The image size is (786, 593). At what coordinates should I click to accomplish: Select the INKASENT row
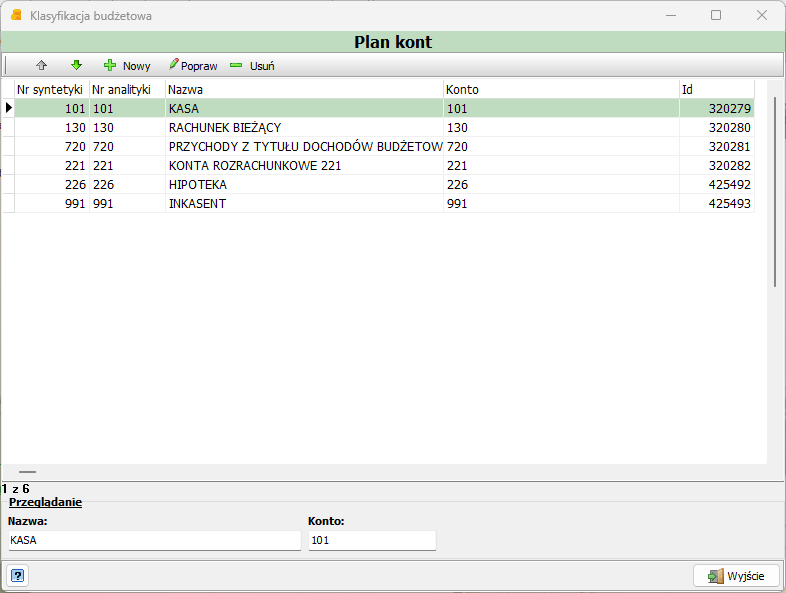click(384, 204)
